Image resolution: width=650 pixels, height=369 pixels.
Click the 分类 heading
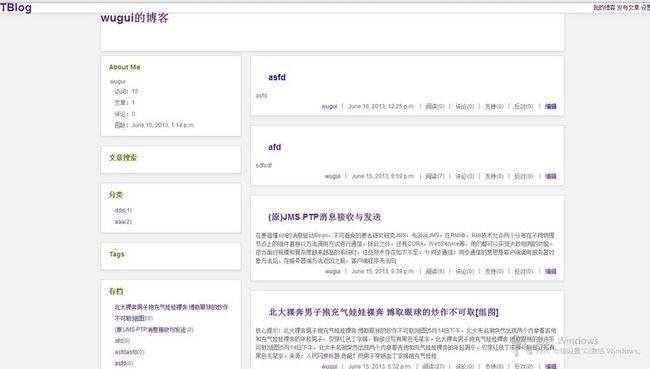pyautogui.click(x=116, y=194)
